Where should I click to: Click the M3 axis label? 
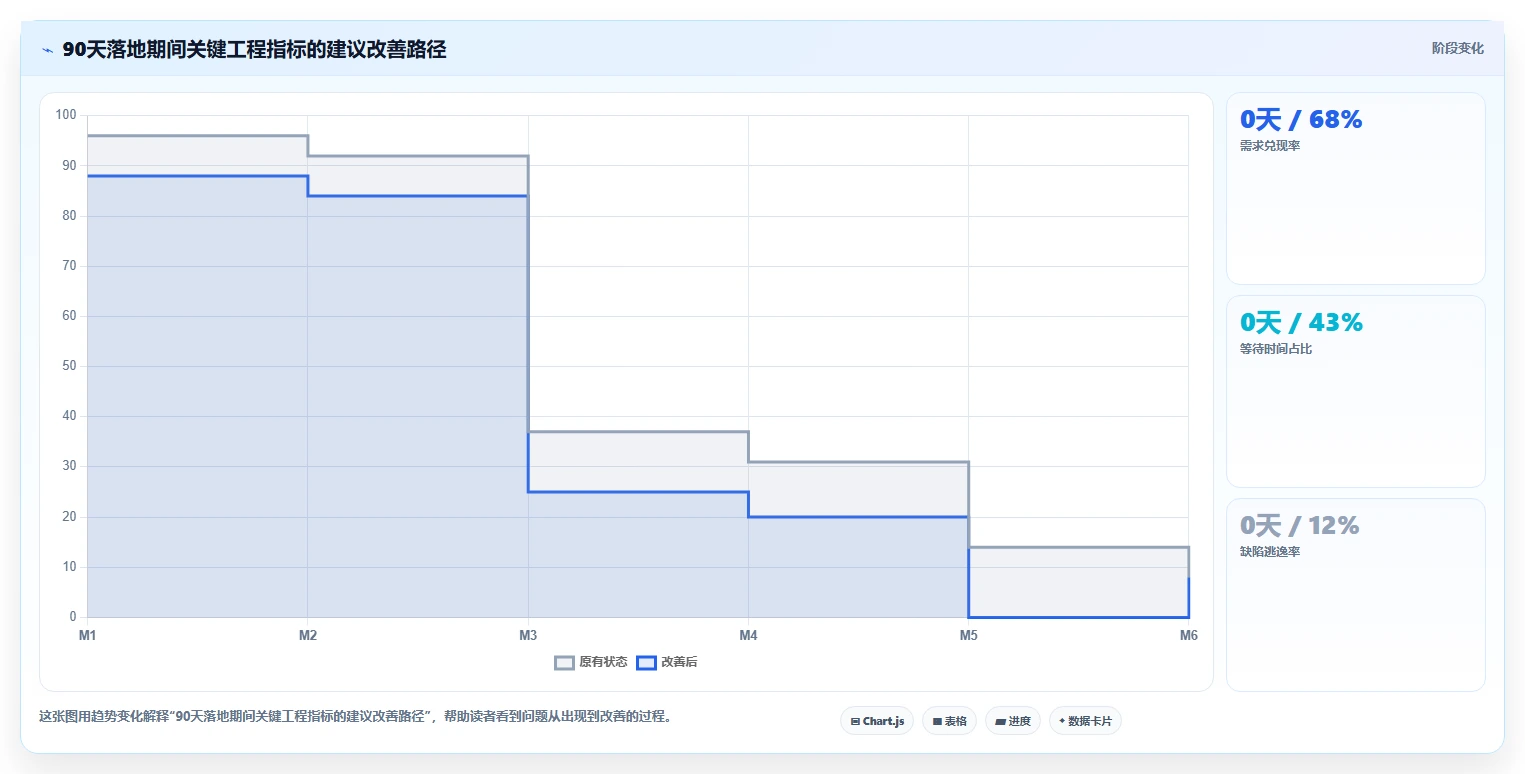pyautogui.click(x=527, y=636)
